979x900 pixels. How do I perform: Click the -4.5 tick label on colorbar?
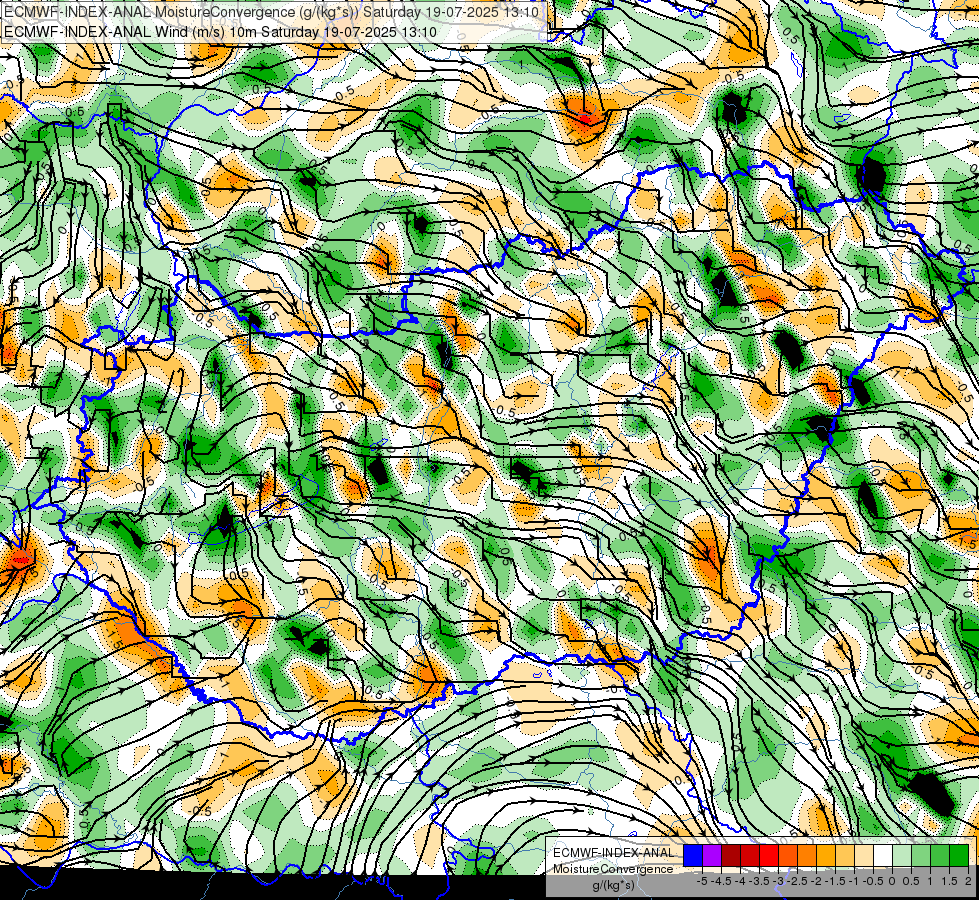coord(721,881)
